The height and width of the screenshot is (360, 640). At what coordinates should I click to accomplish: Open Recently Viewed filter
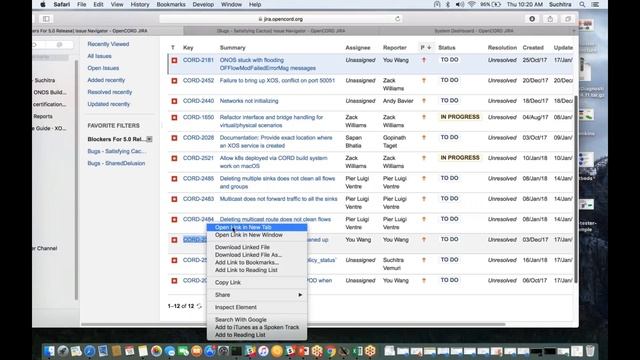pos(108,44)
